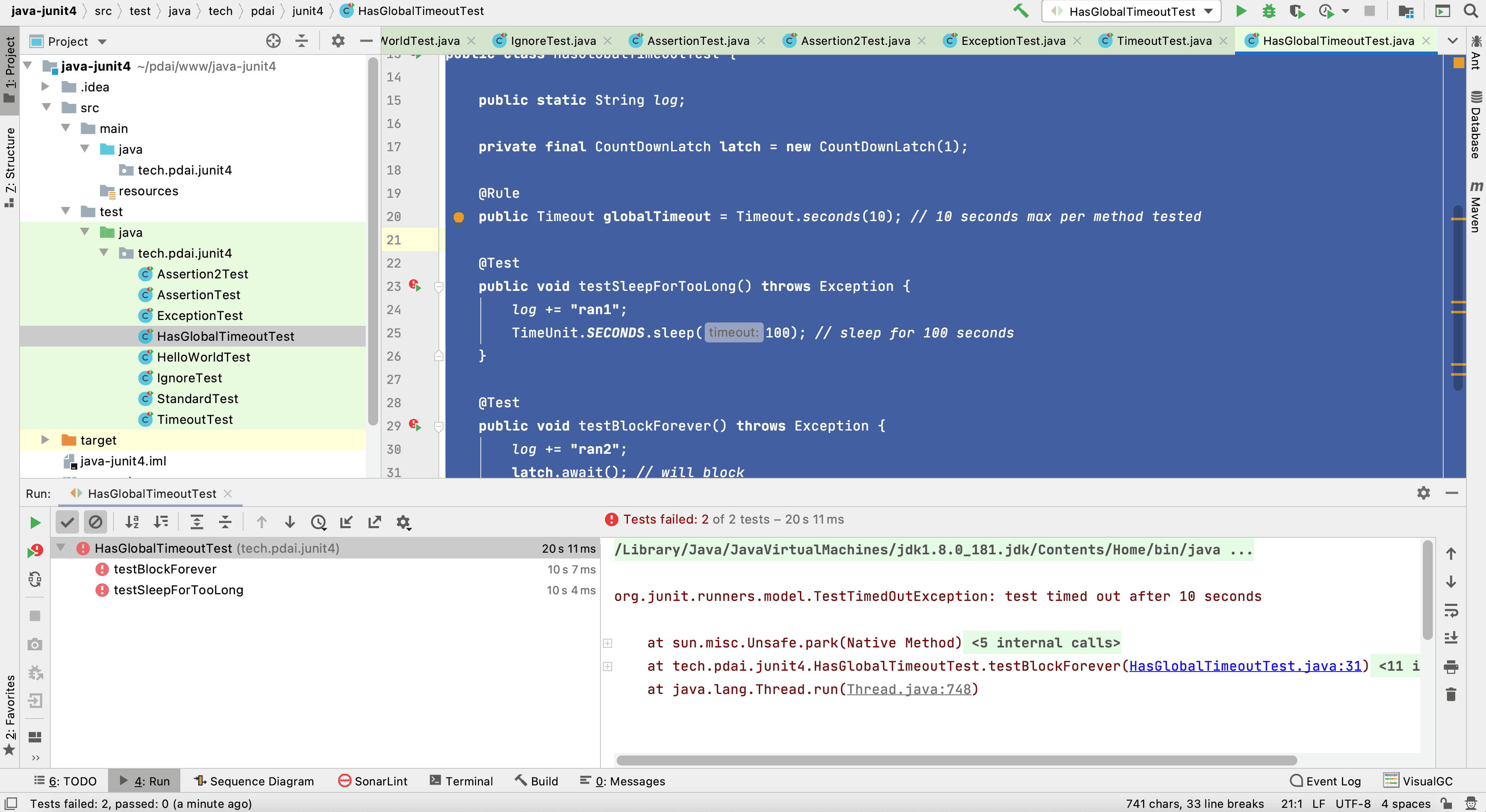Collapse the HasGlobalTimeoutTest results node
This screenshot has height=812, width=1486.
(61, 548)
